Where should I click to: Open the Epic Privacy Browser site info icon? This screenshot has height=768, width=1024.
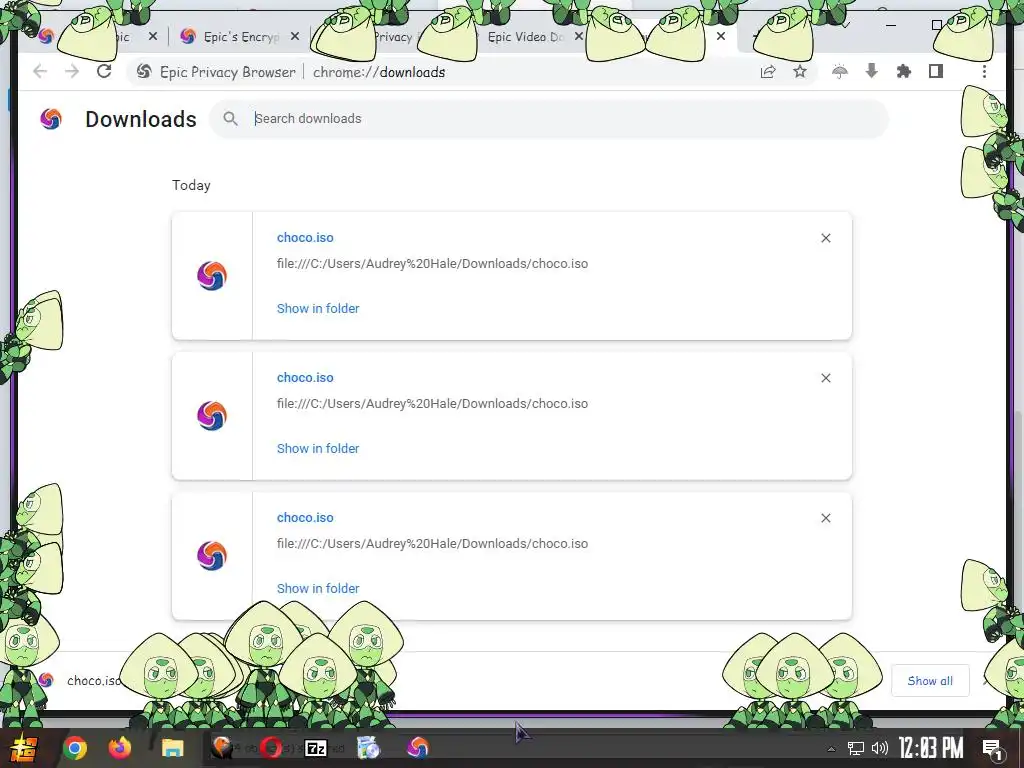(x=144, y=72)
